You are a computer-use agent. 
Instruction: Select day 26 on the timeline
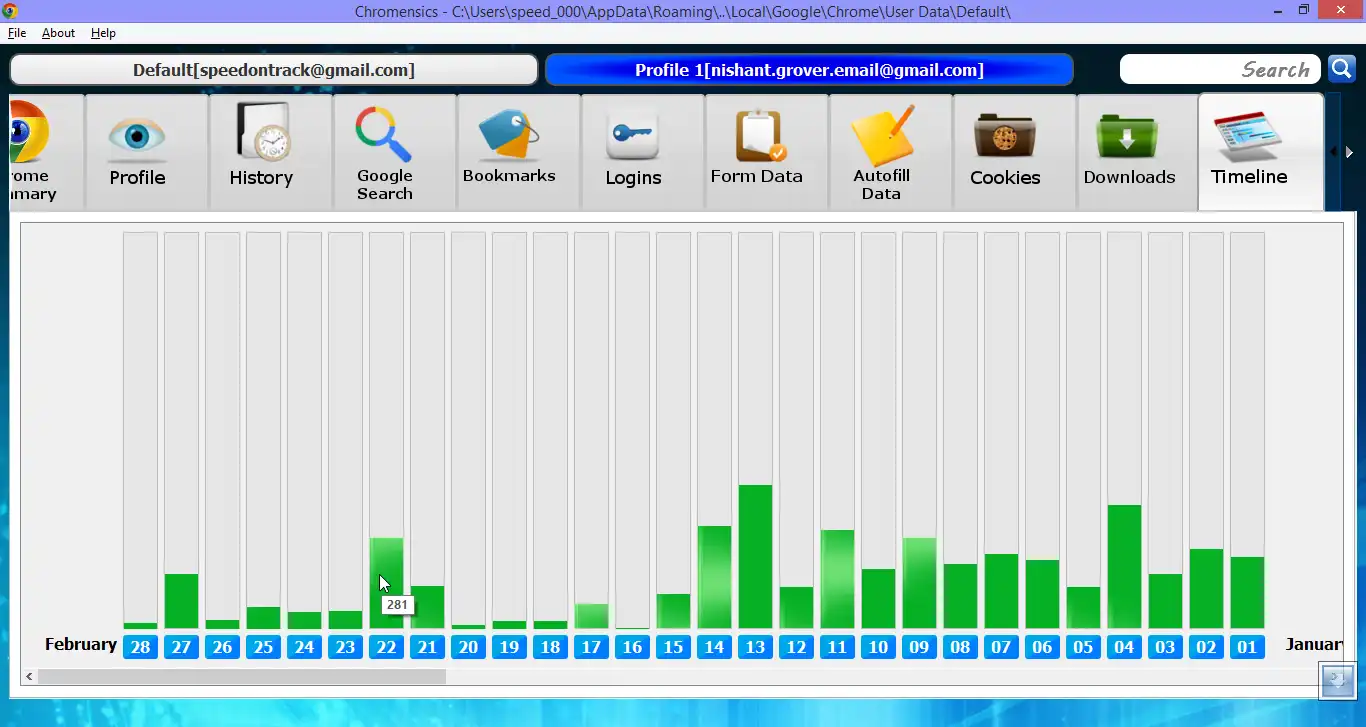click(x=222, y=647)
